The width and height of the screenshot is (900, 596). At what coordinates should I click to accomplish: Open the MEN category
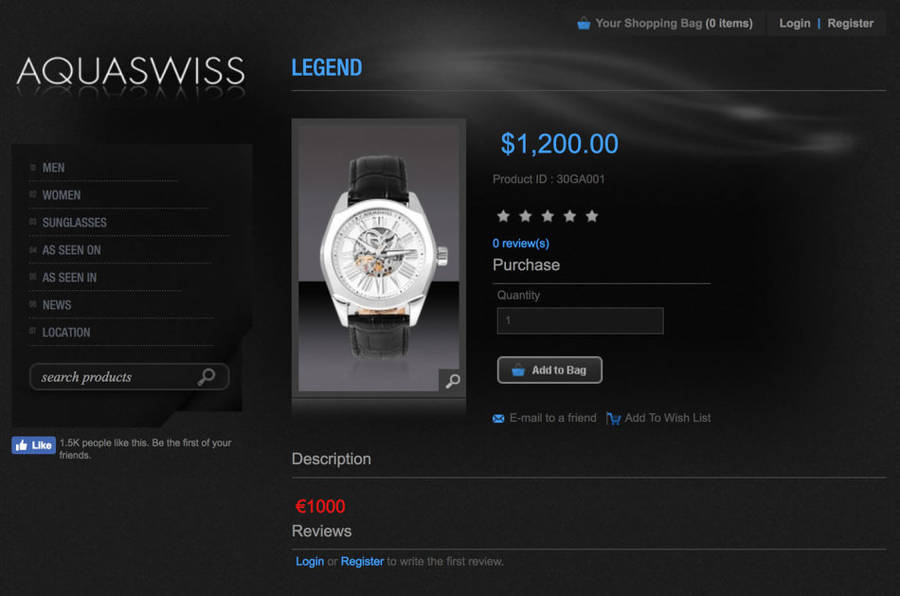click(53, 168)
